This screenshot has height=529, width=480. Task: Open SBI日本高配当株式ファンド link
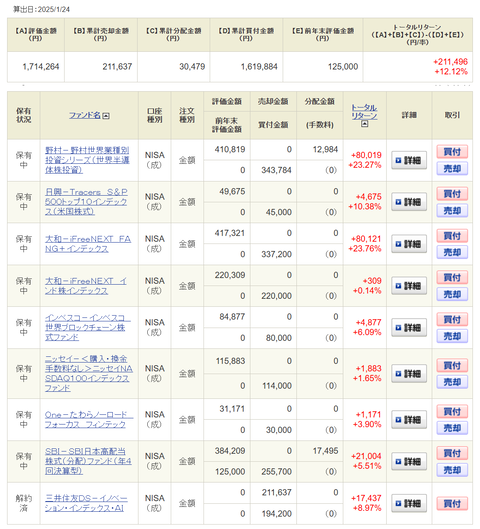[88, 461]
